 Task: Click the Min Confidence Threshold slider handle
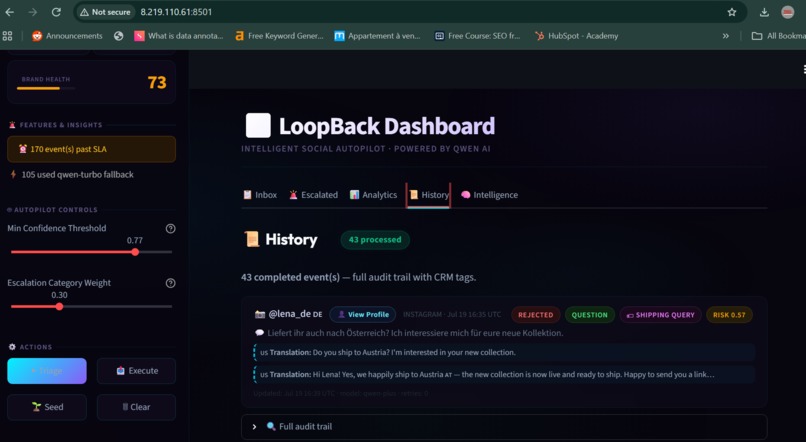tap(135, 252)
